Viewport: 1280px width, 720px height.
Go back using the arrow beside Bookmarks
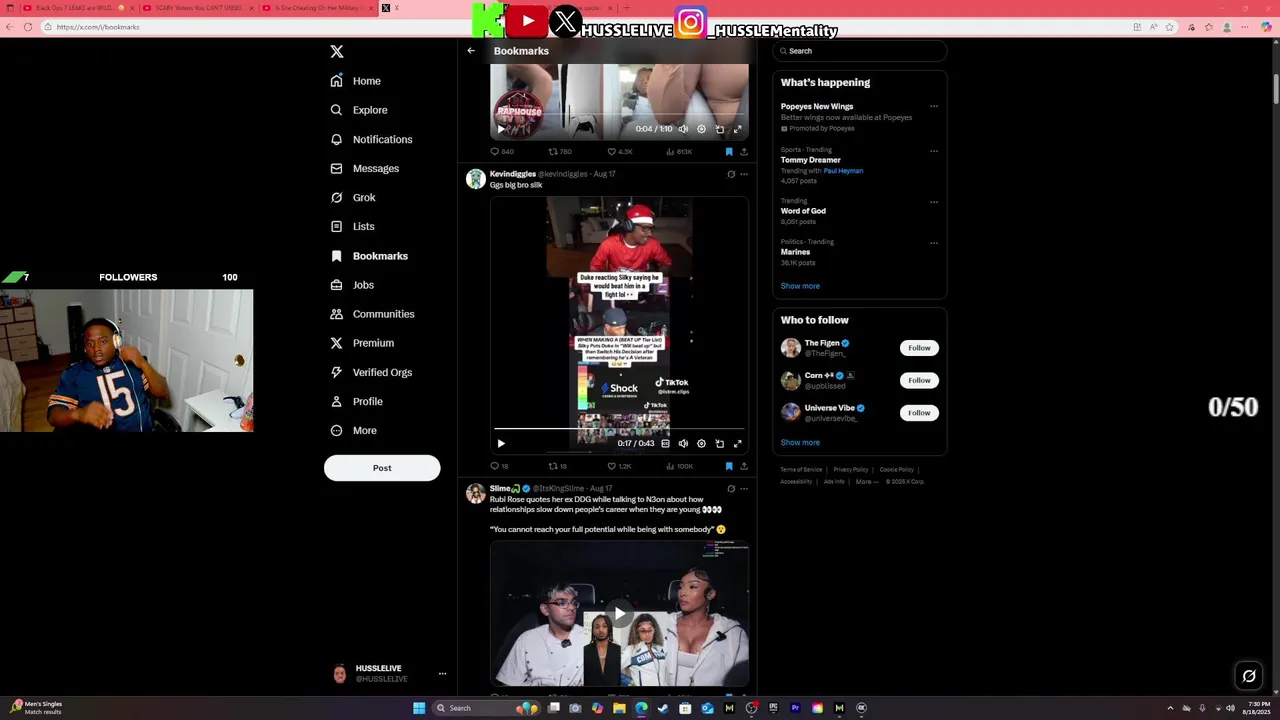click(x=471, y=51)
